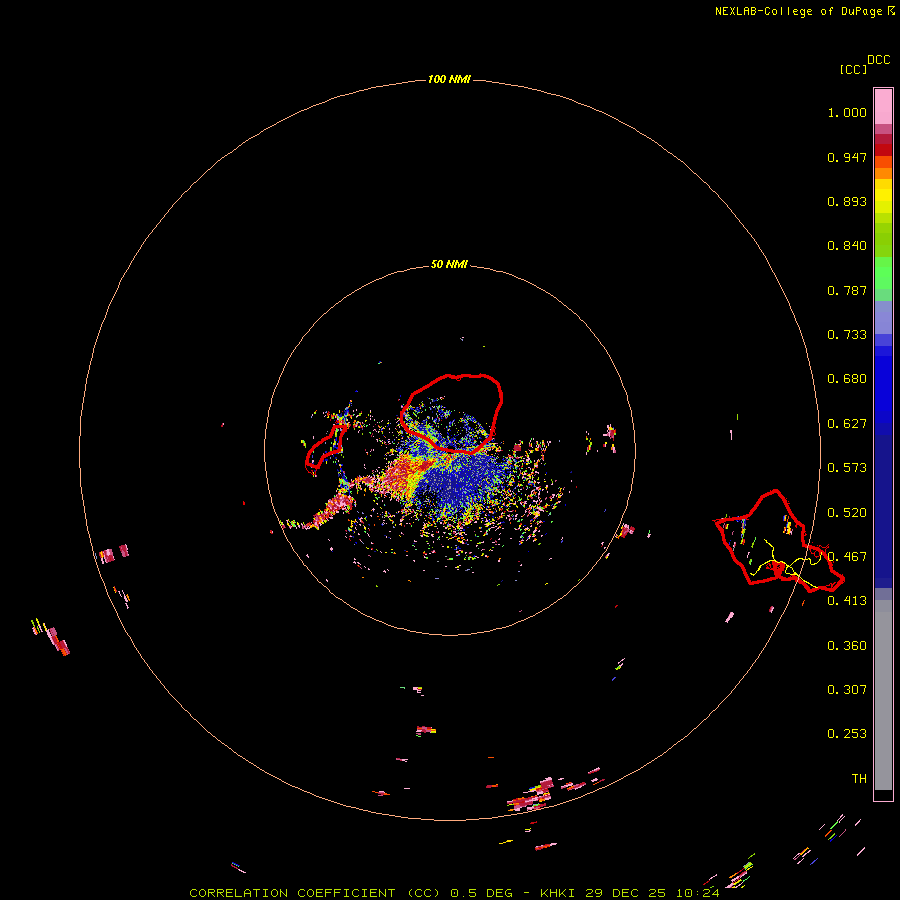Click the red Oahu island outline on the right
The width and height of the screenshot is (900, 900).
779,541
